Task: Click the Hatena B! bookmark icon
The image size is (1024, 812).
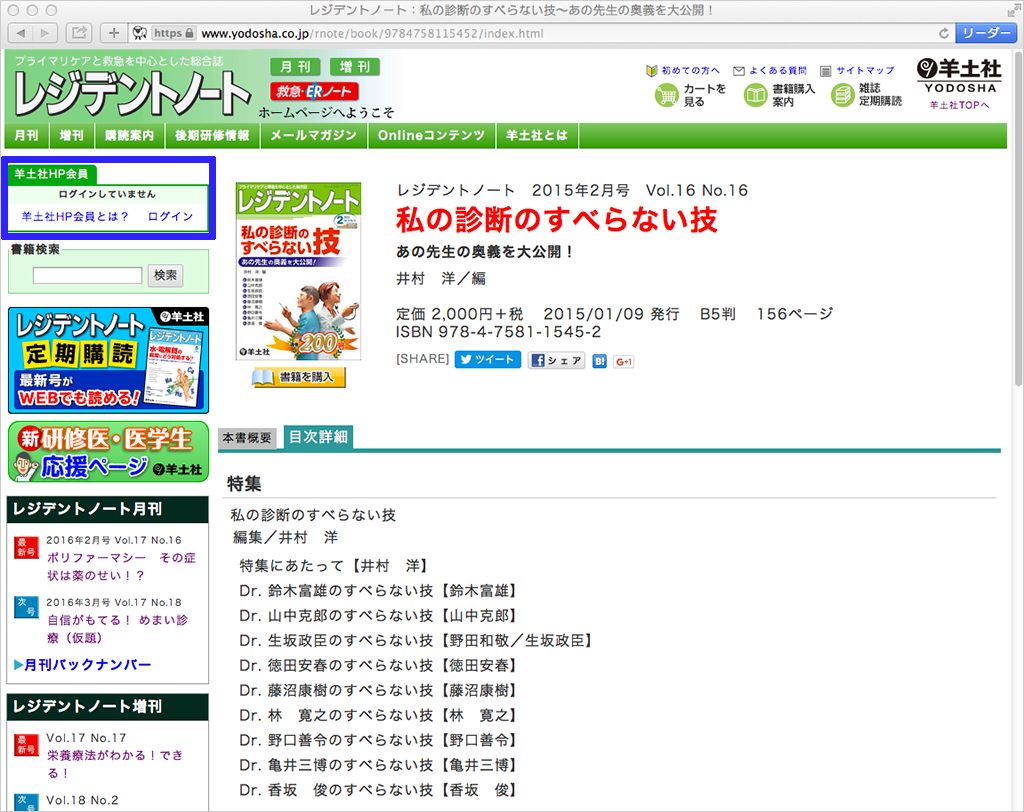Action: 599,361
